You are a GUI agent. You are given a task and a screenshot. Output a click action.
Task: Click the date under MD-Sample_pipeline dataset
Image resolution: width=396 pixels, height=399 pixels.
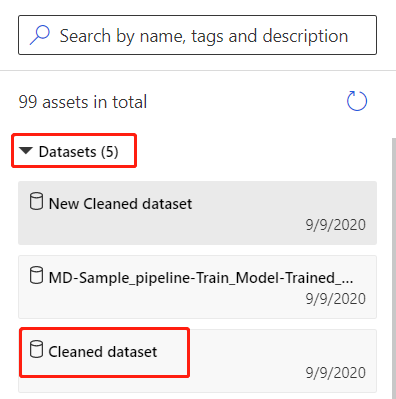point(336,299)
